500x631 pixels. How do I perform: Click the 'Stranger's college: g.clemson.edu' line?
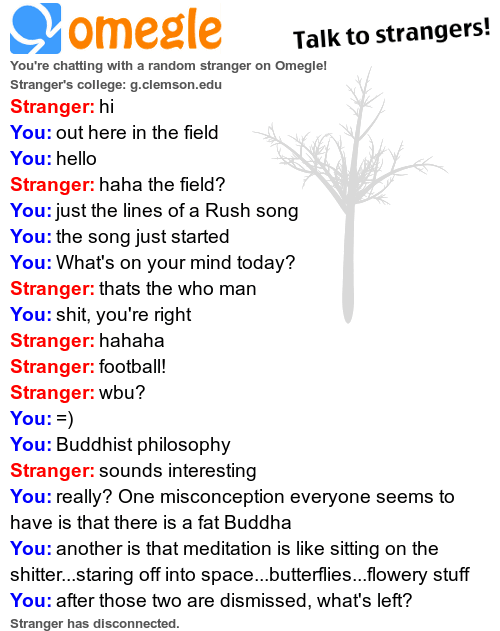(116, 85)
